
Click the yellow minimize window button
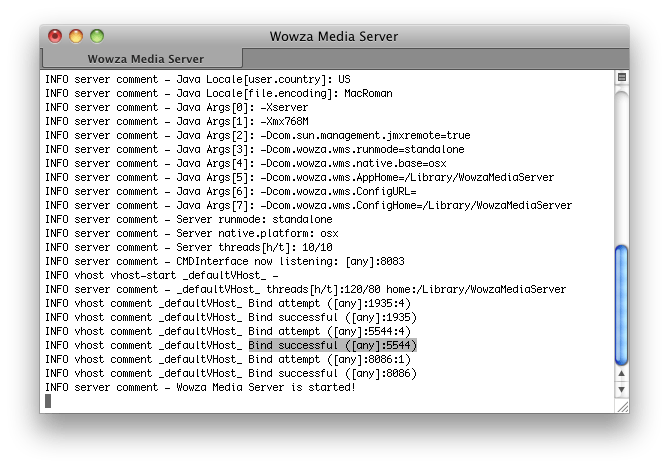(76, 36)
